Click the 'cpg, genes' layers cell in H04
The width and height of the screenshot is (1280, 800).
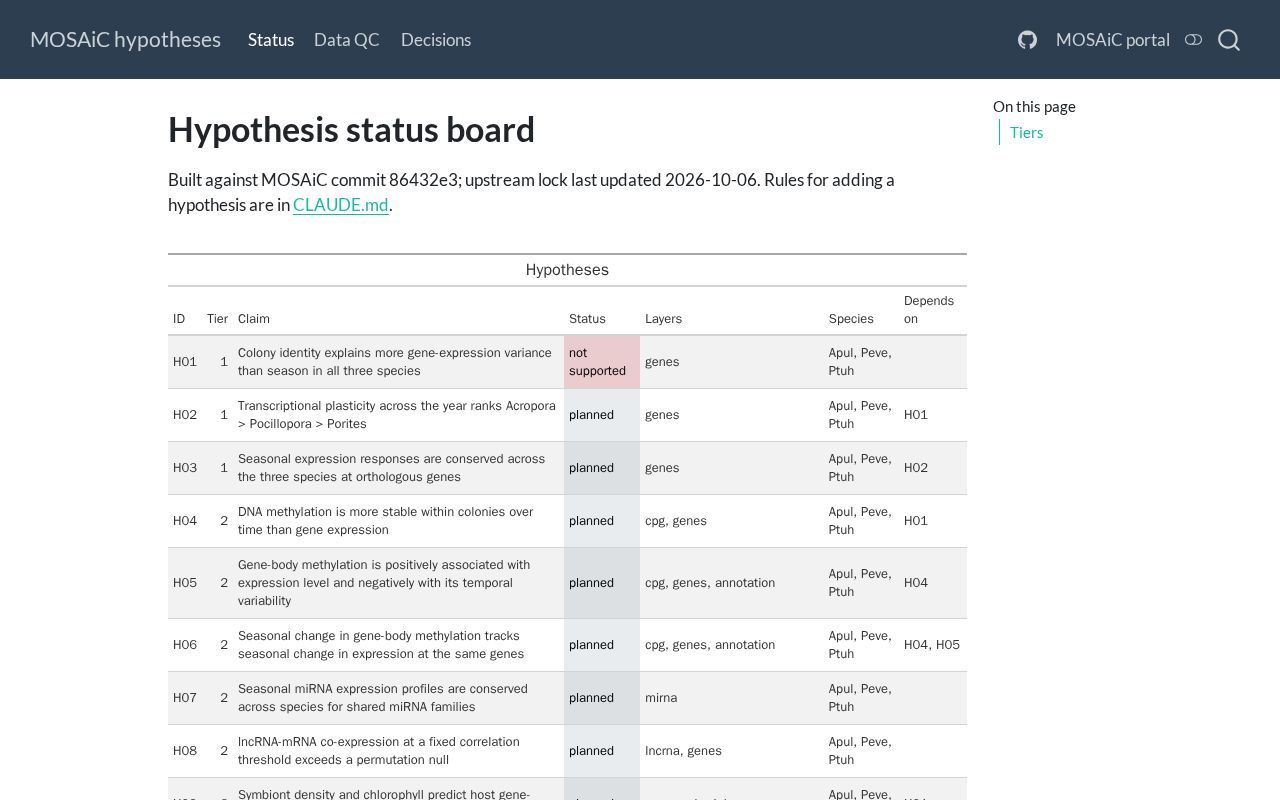pyautogui.click(x=732, y=521)
